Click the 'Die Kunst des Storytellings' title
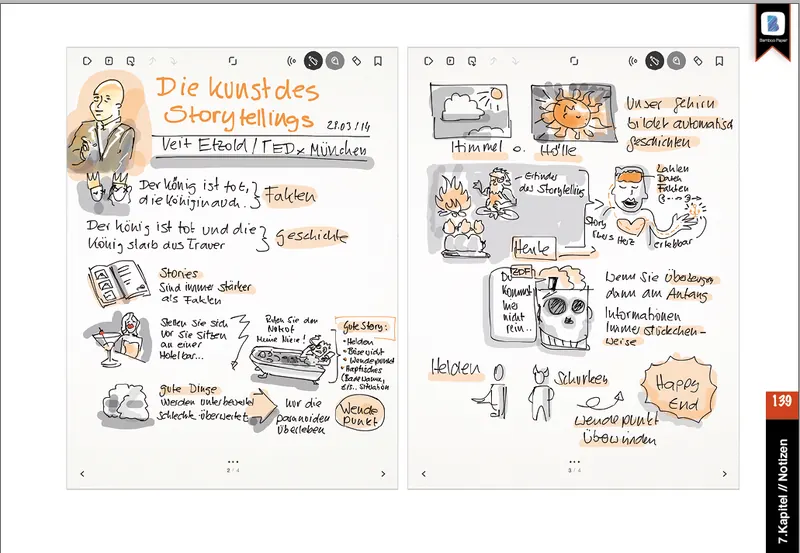The height and width of the screenshot is (553, 800). (238, 104)
